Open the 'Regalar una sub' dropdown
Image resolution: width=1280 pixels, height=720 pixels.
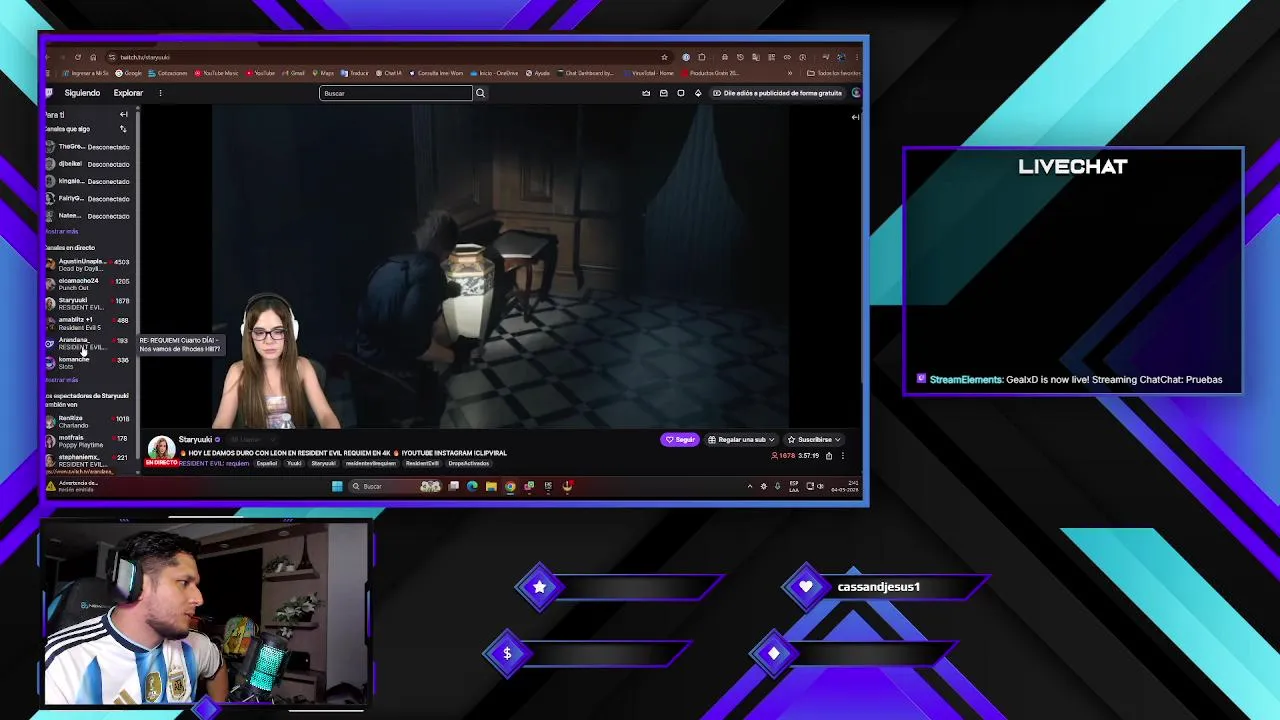pos(741,439)
